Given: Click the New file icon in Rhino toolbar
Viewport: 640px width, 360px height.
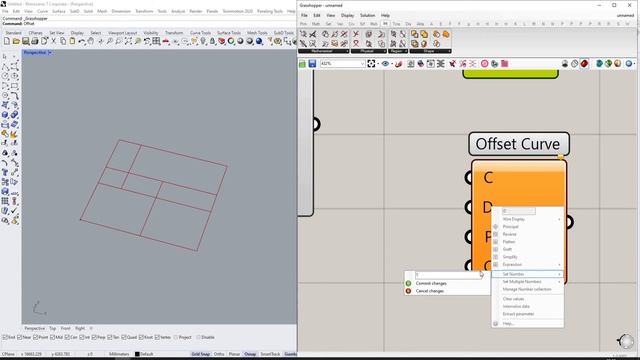Looking at the screenshot, I should pos(7,41).
